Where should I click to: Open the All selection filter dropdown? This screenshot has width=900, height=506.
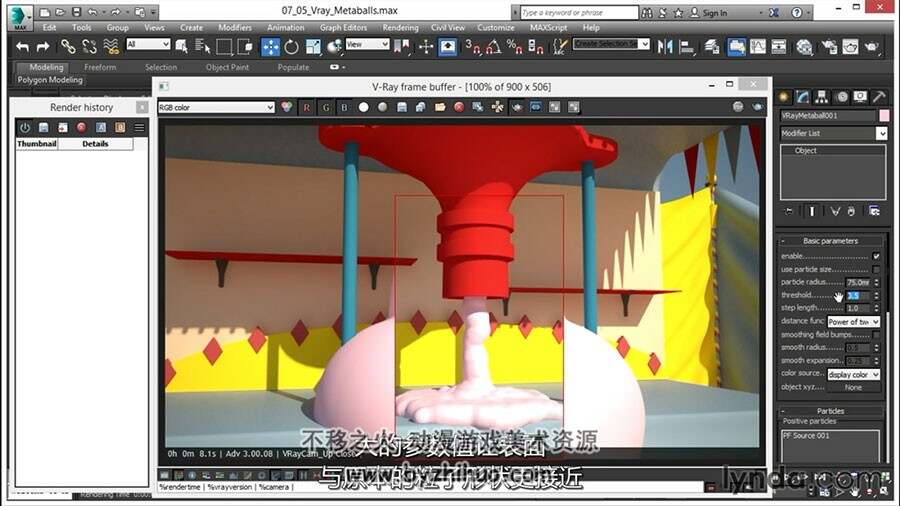pos(148,44)
